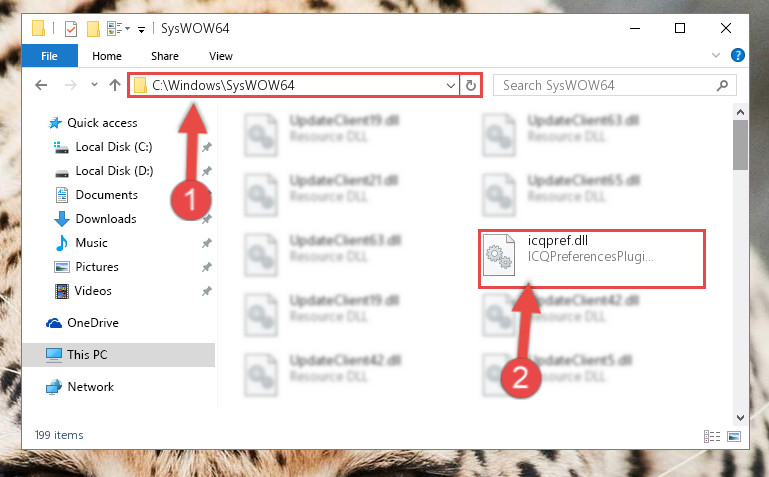Switch to the View ribbon tab
The width and height of the screenshot is (769, 477).
point(221,56)
